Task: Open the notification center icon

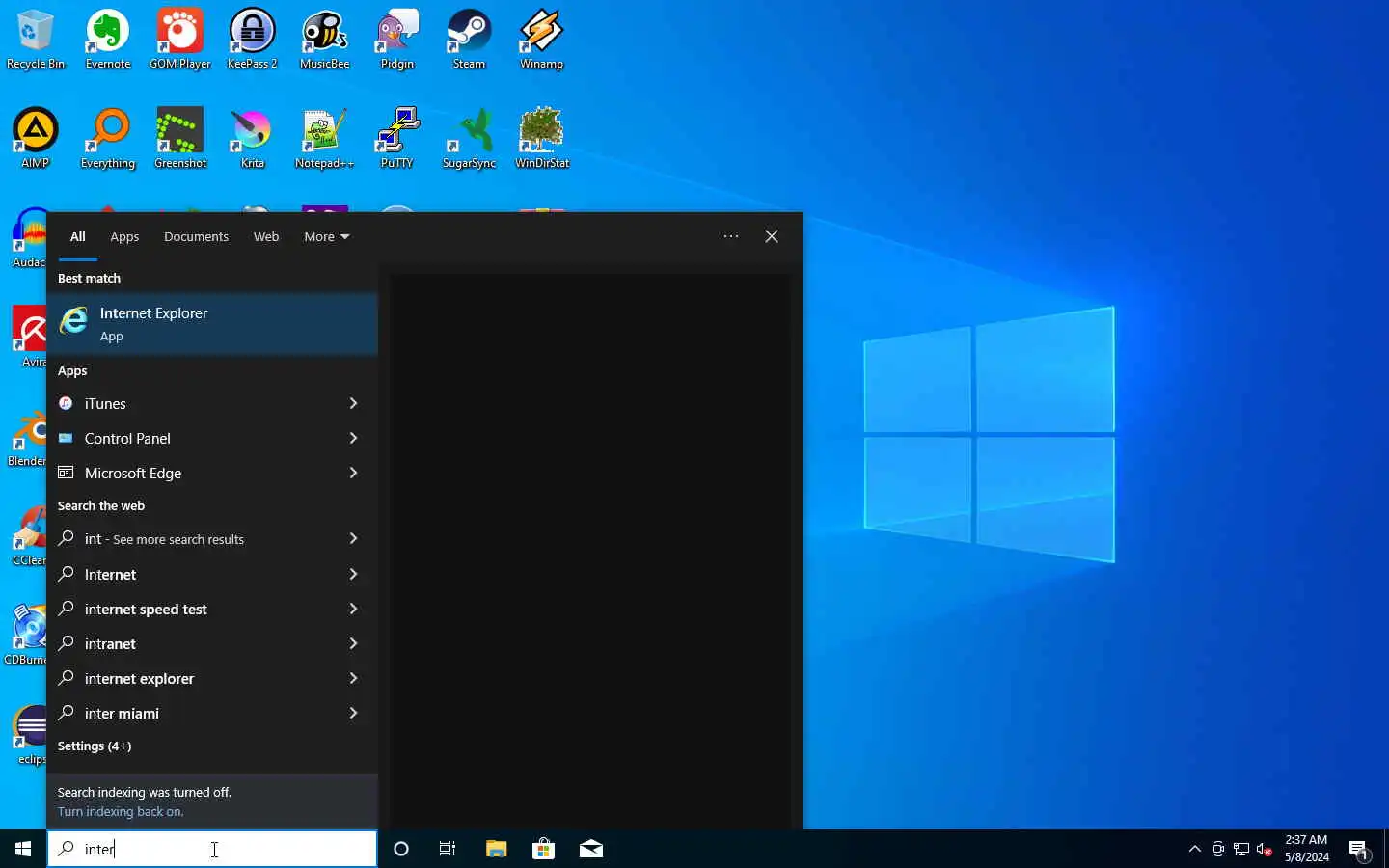Action: (x=1359, y=850)
